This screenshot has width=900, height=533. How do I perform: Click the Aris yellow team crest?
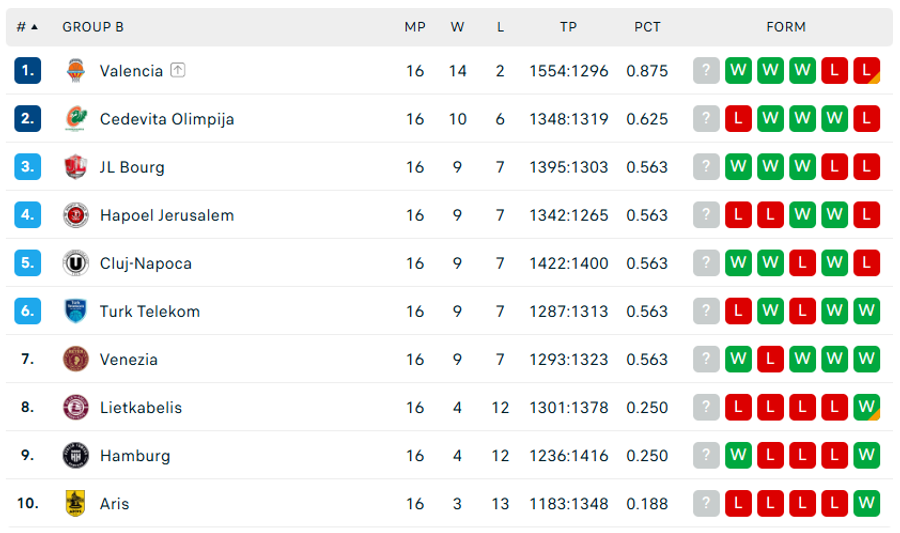pyautogui.click(x=75, y=504)
